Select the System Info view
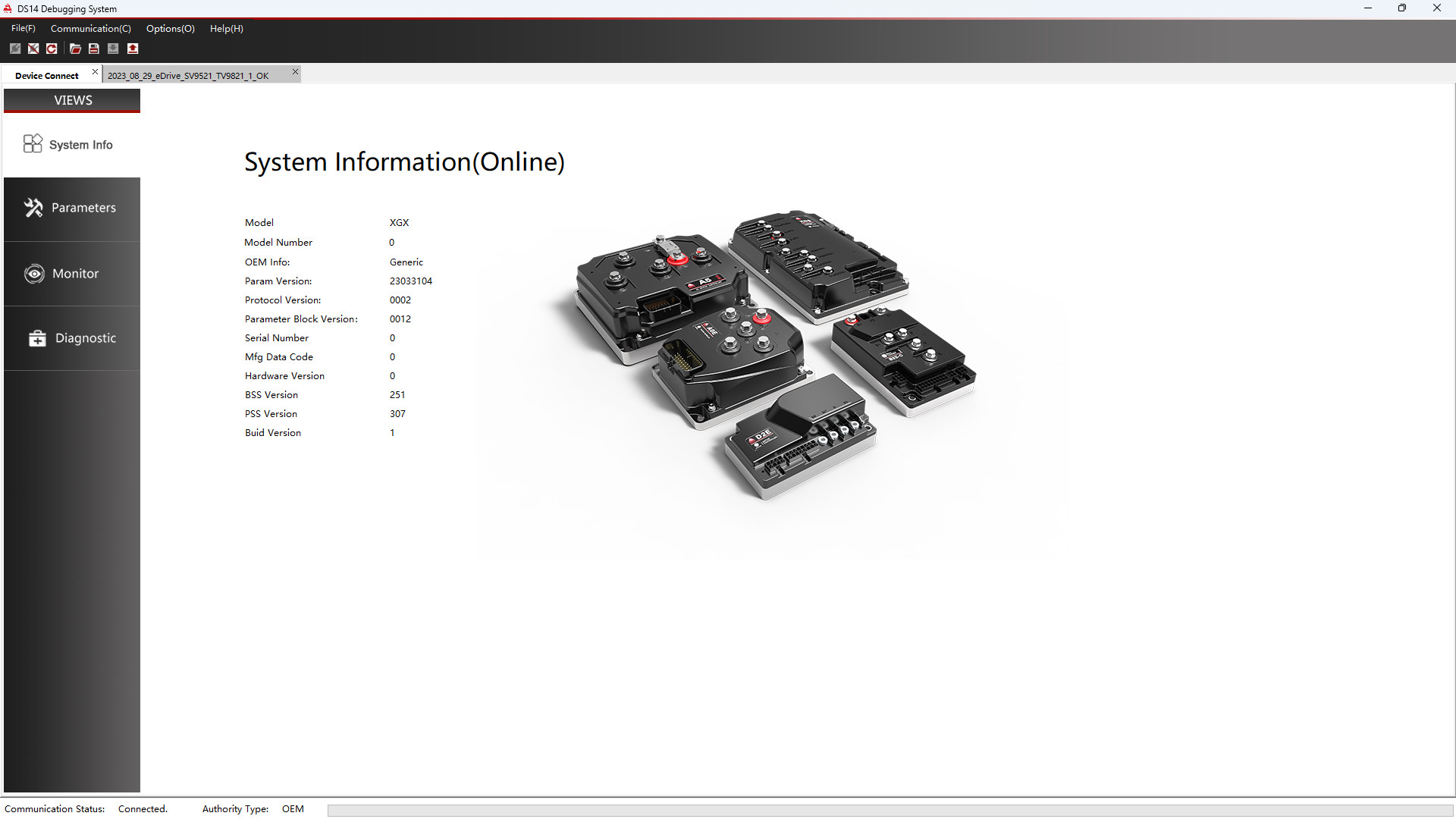1456x819 pixels. click(72, 143)
